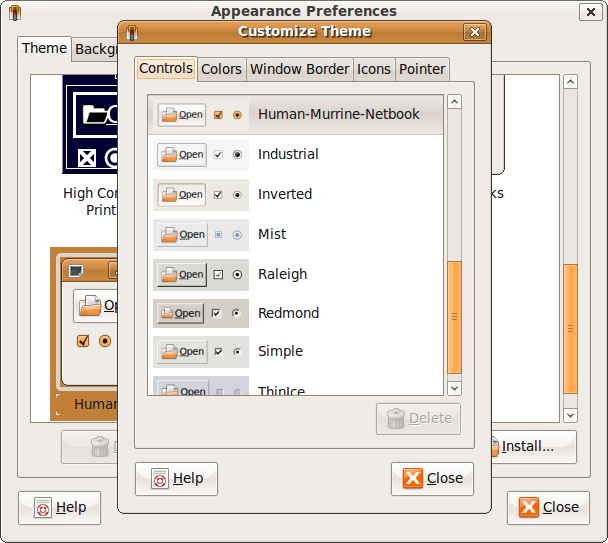
Task: Select the radio button in Raleigh preview
Action: (237, 274)
